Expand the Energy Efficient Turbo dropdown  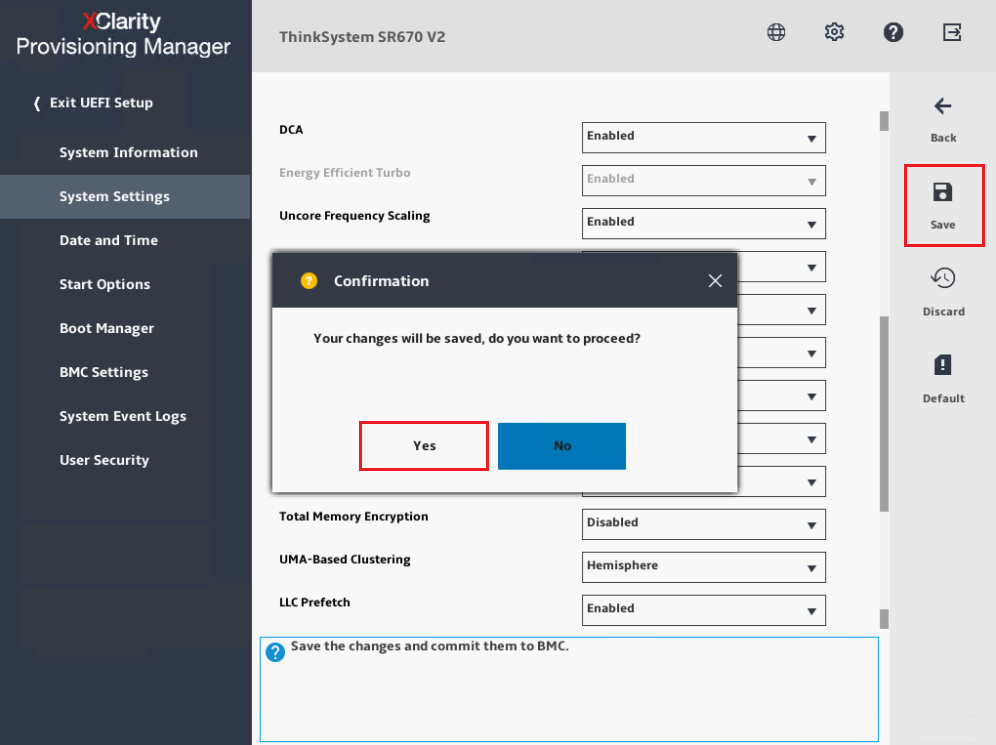[703, 180]
